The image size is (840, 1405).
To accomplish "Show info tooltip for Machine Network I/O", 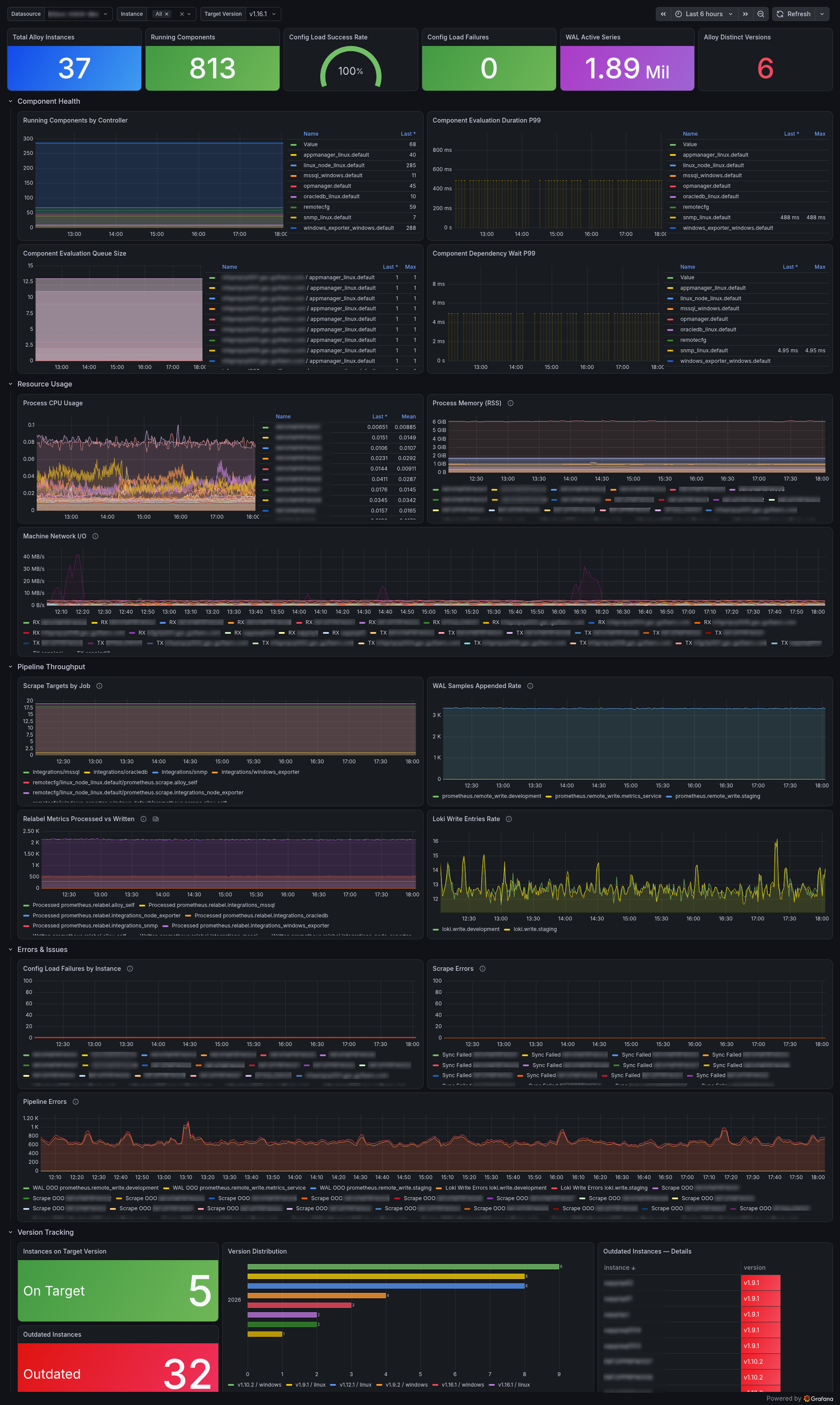I will click(95, 536).
